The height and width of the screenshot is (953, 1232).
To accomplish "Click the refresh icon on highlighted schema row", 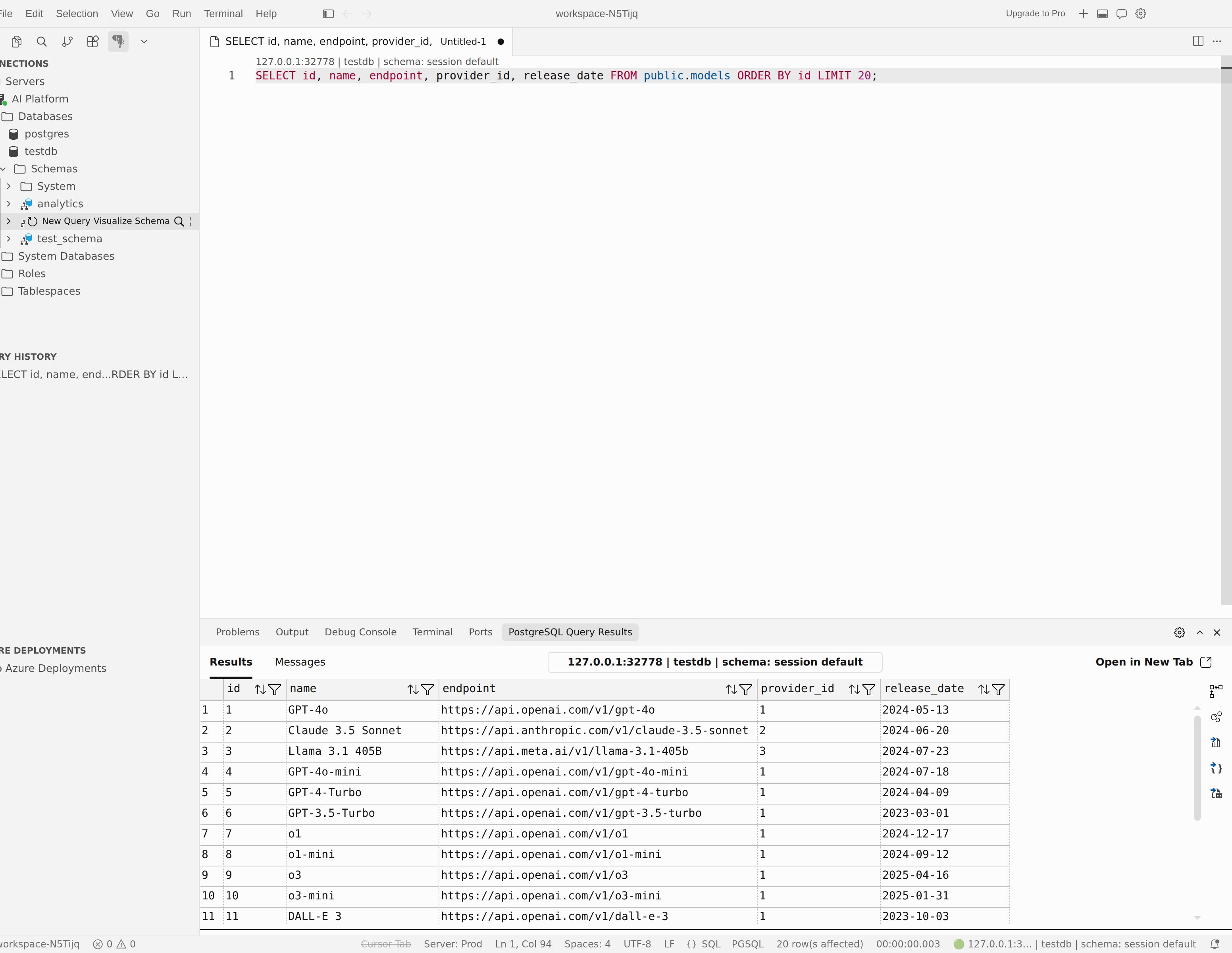I will [x=32, y=221].
